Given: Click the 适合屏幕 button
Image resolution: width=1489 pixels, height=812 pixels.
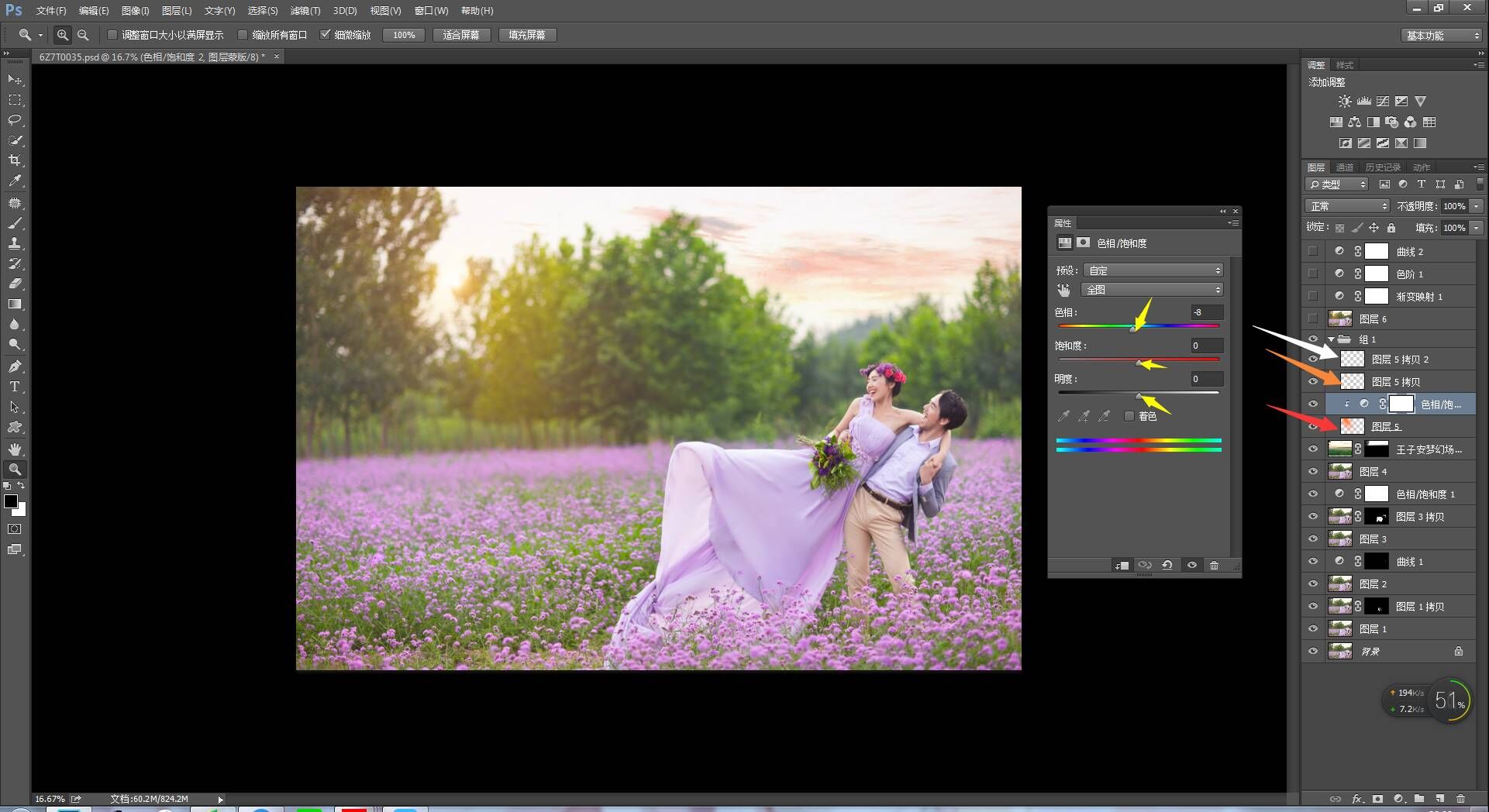Looking at the screenshot, I should pos(460,35).
